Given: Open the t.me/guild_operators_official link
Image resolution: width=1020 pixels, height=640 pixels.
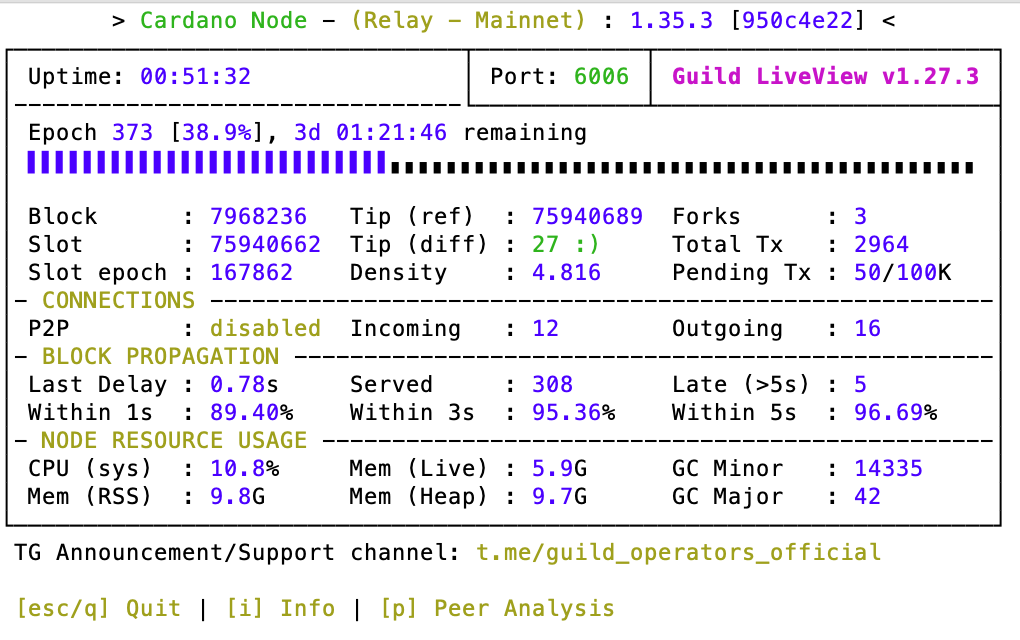Looking at the screenshot, I should pyautogui.click(x=678, y=553).
